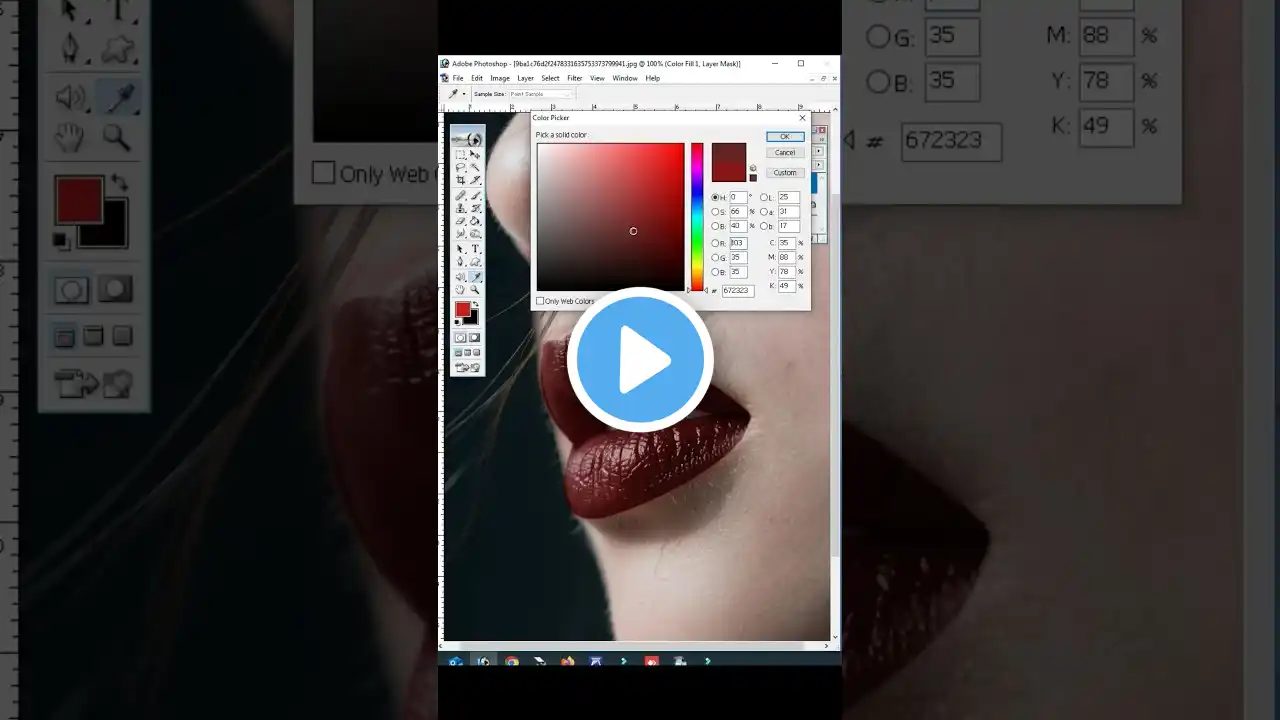Click the Custom button in Color Picker
The height and width of the screenshot is (720, 1280).
pos(785,173)
